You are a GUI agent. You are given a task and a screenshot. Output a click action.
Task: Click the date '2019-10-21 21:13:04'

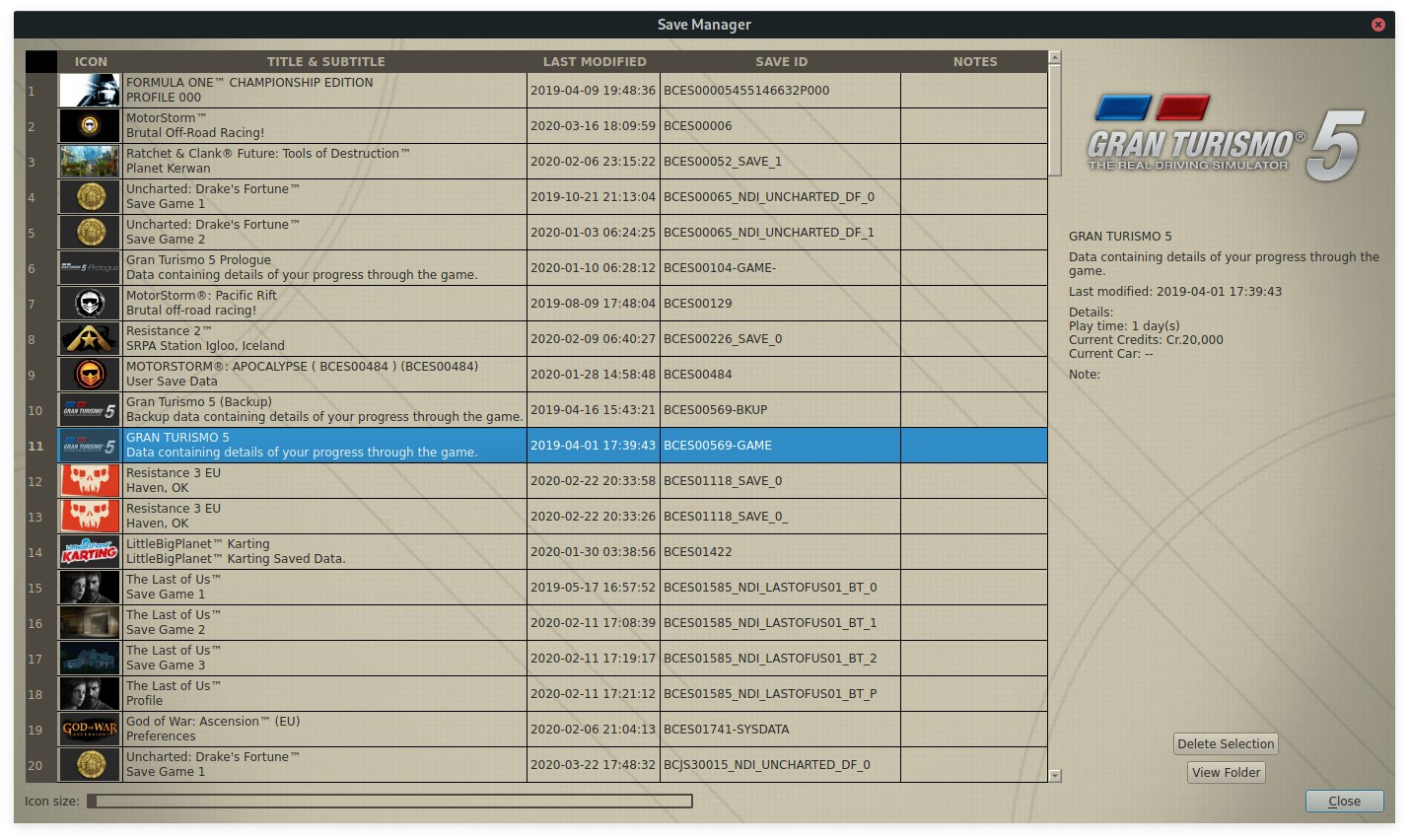click(593, 197)
